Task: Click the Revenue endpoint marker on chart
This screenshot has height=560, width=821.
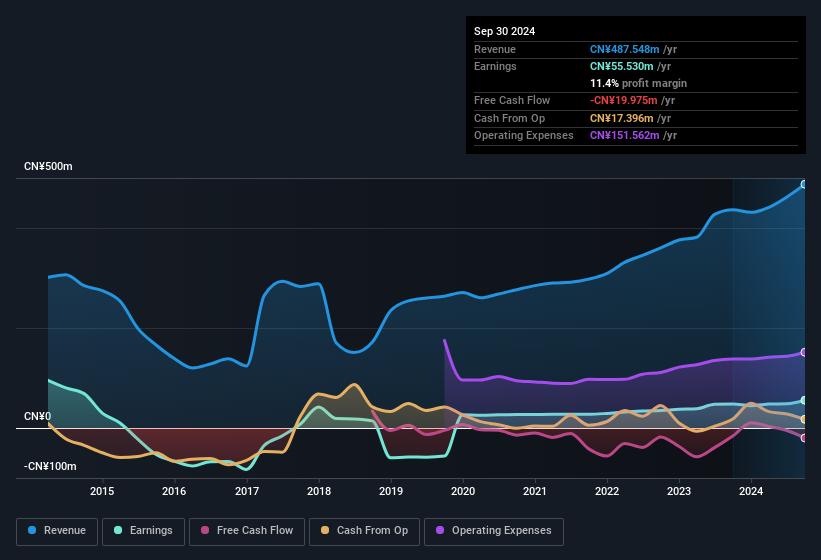Action: [x=804, y=184]
